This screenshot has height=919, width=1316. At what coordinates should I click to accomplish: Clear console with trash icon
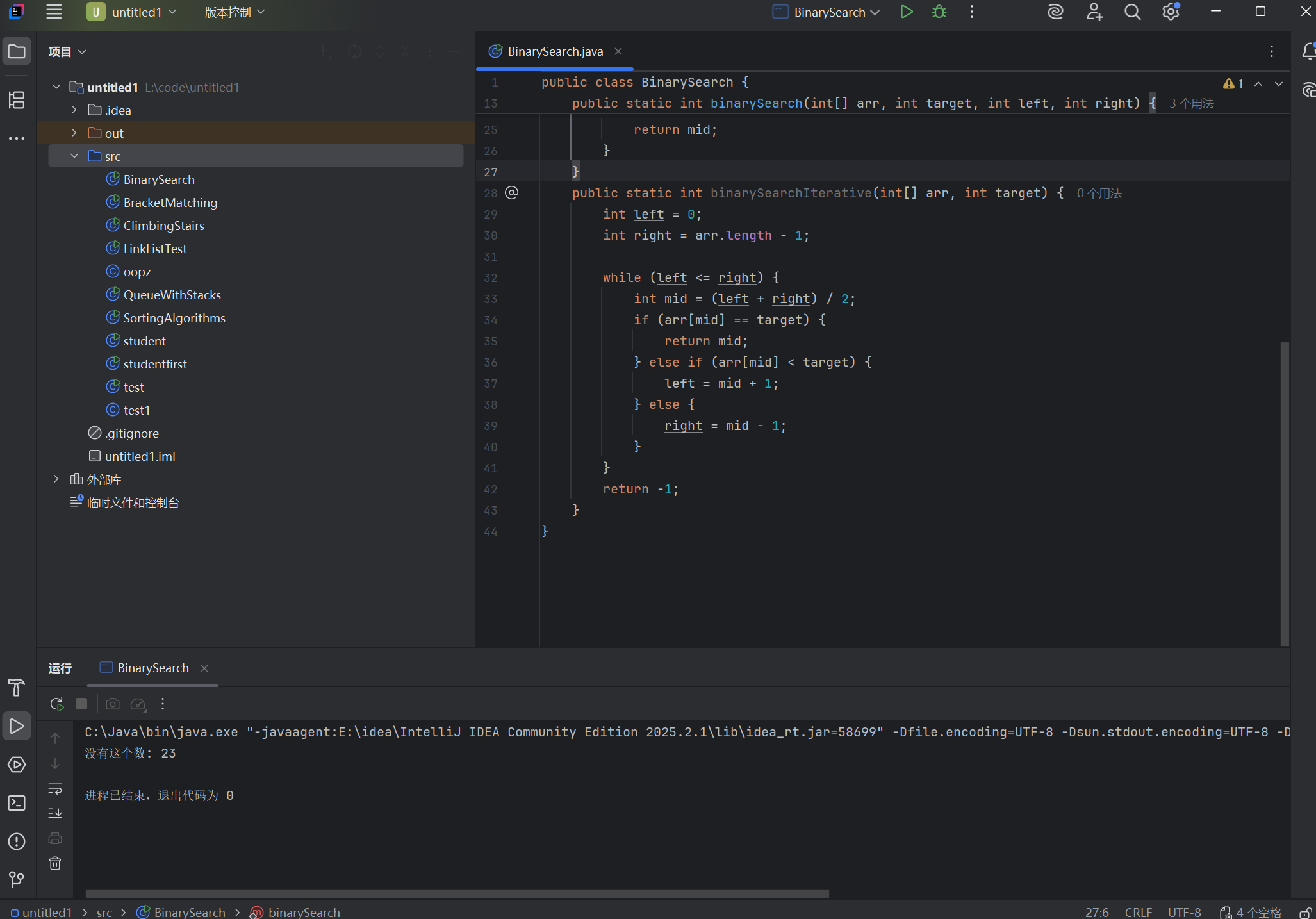coord(55,863)
